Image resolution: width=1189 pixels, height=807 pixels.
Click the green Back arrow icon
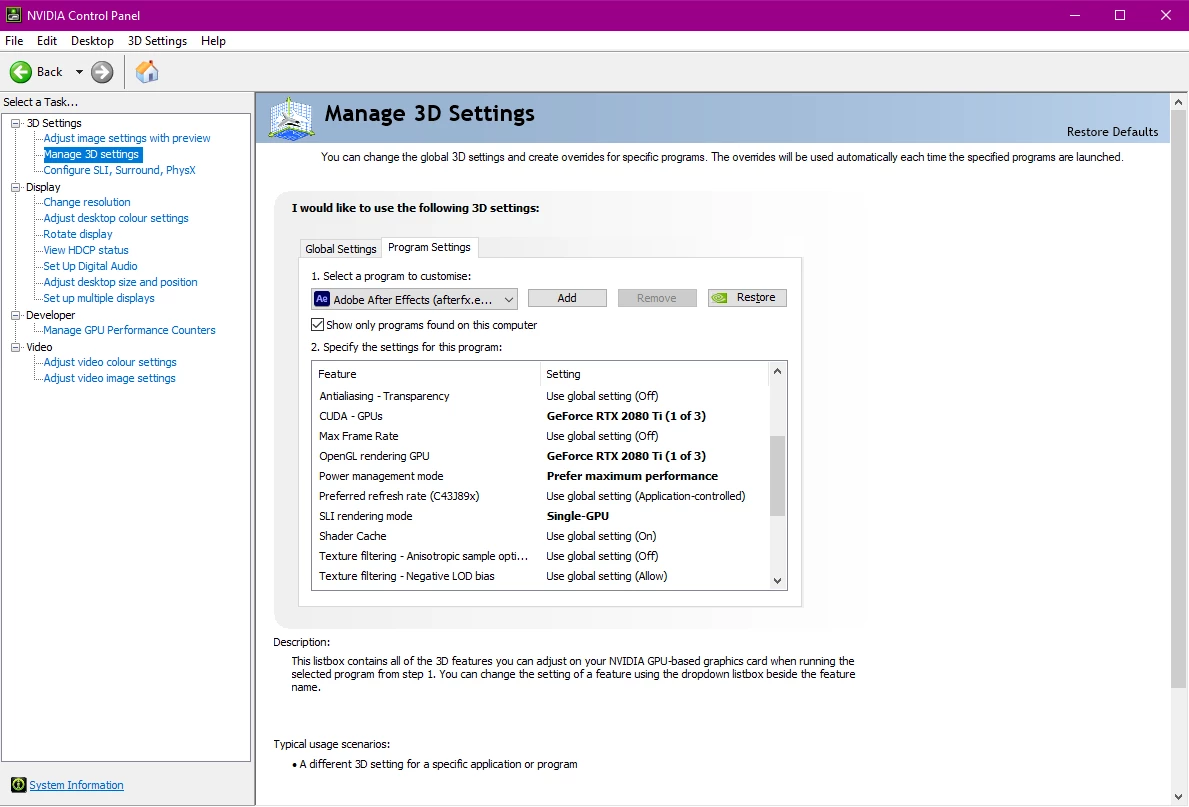point(20,72)
